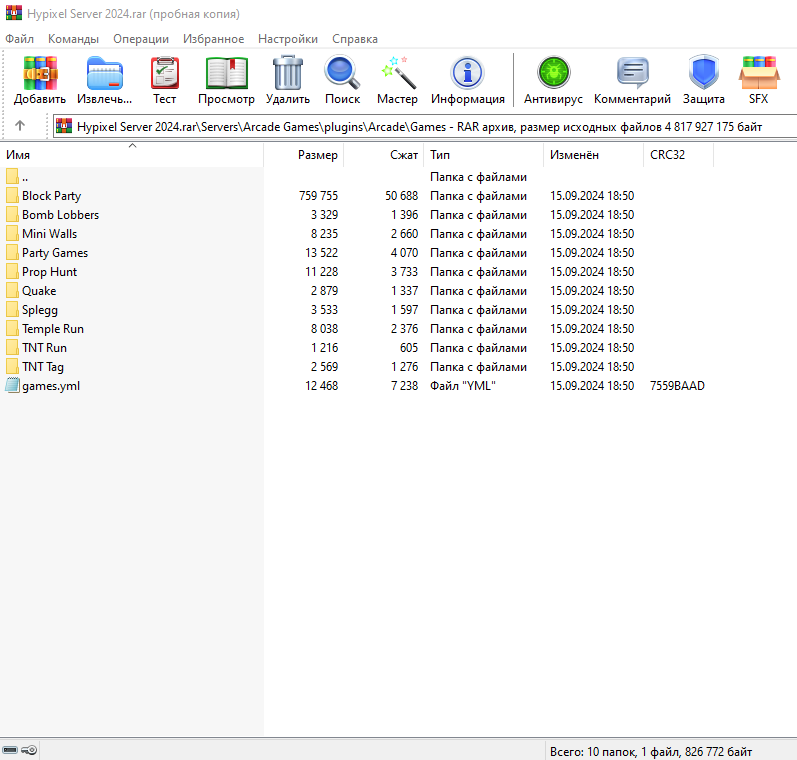This screenshot has width=797, height=760.
Task: Select the Prop Hunt folder name
Action: coord(49,272)
